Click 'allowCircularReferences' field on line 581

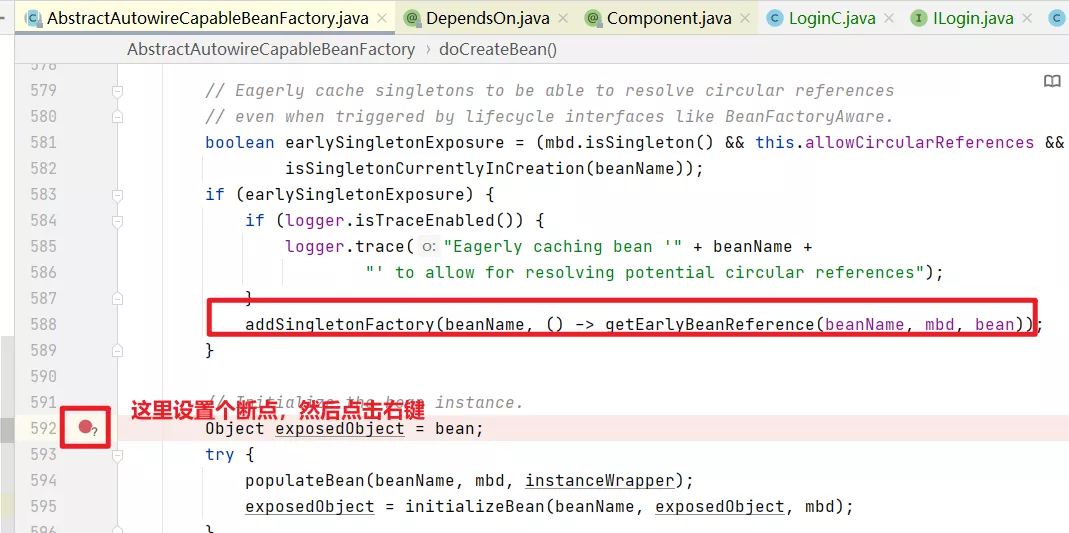(x=920, y=142)
